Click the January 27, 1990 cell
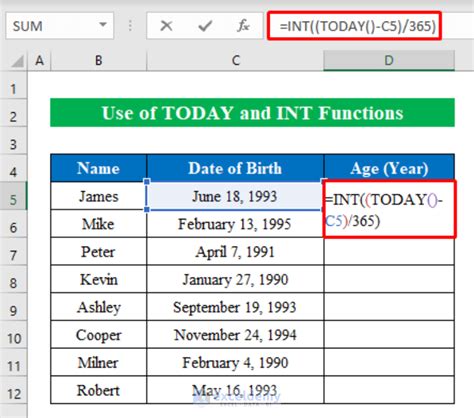This screenshot has height=418, width=474. 235,279
